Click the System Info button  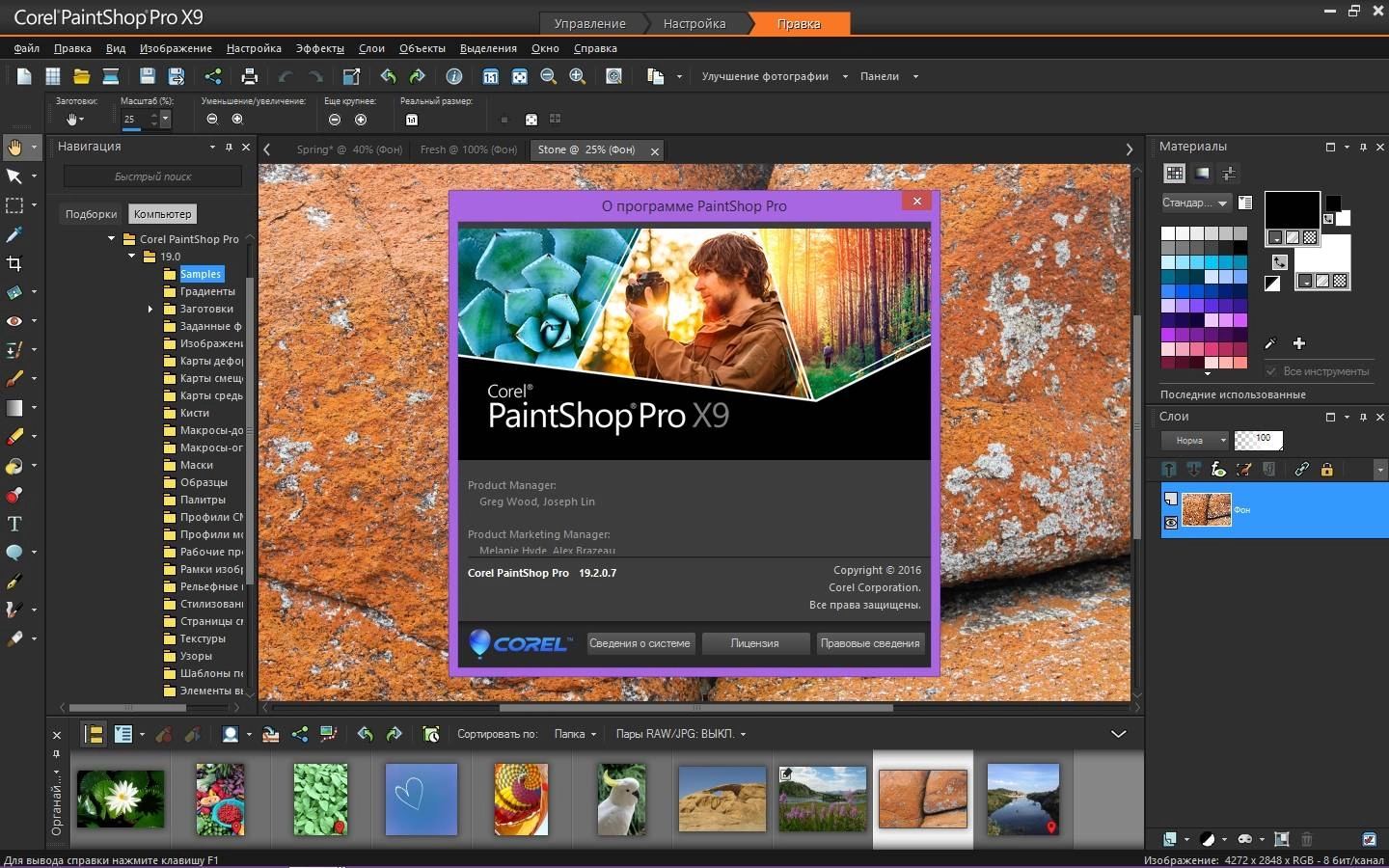pyautogui.click(x=640, y=643)
